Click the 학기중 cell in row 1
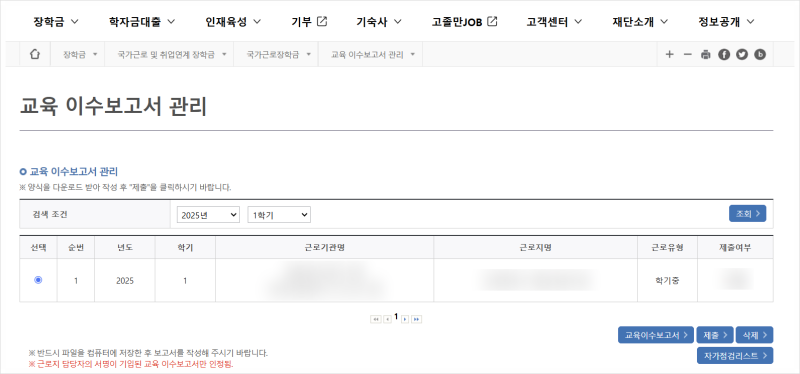This screenshot has width=800, height=374. tap(667, 280)
